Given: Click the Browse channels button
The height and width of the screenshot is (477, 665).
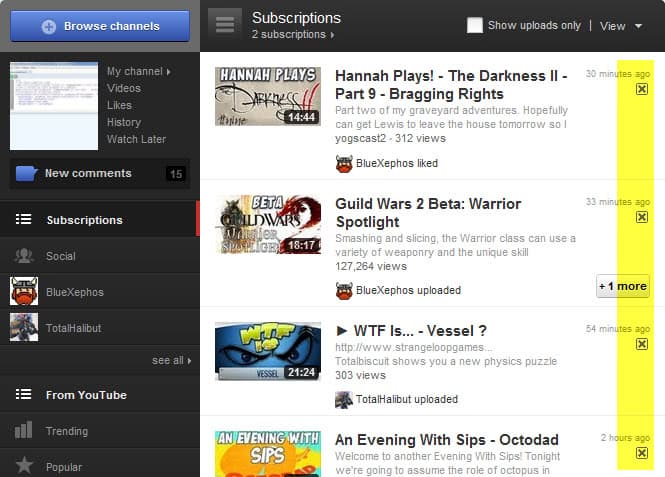Looking at the screenshot, I should 100,26.
